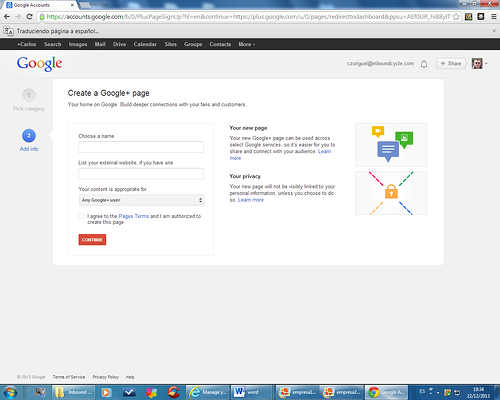Open Calendar in the Google bar
This screenshot has height=400, width=500.
pos(145,44)
